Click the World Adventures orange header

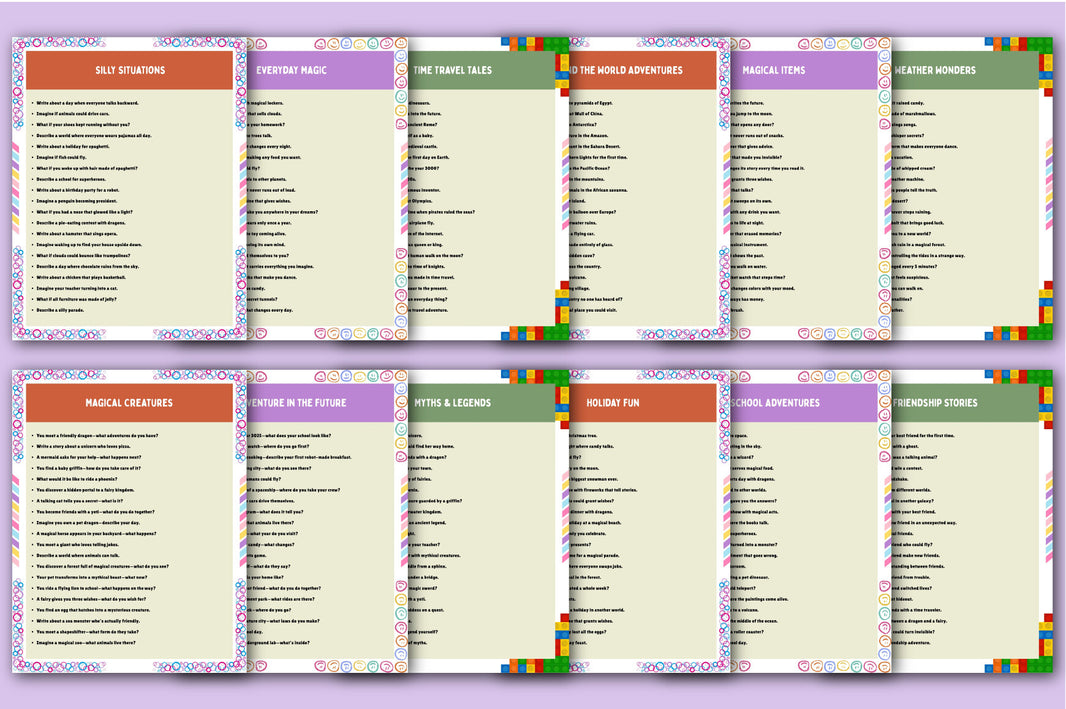(x=640, y=70)
